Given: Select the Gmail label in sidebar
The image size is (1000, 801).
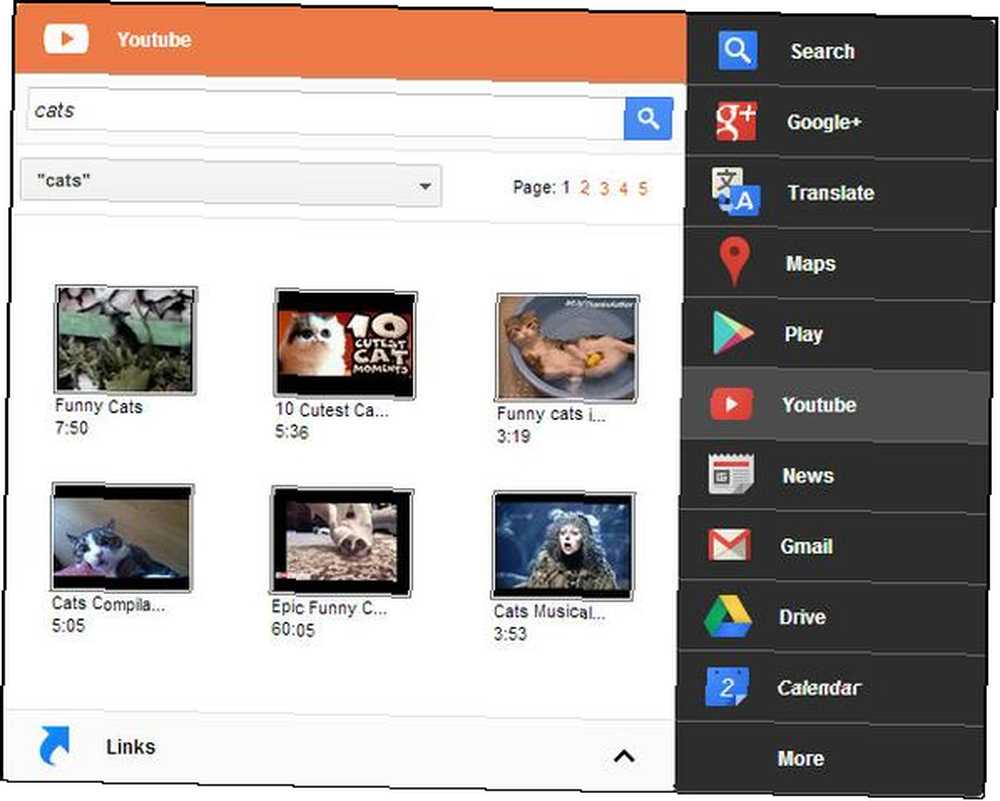Looking at the screenshot, I should tap(806, 547).
